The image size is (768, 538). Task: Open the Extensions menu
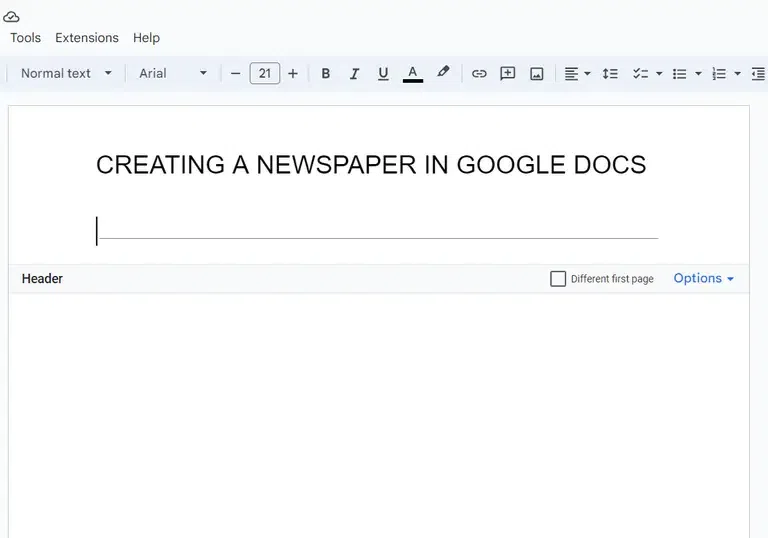point(86,38)
